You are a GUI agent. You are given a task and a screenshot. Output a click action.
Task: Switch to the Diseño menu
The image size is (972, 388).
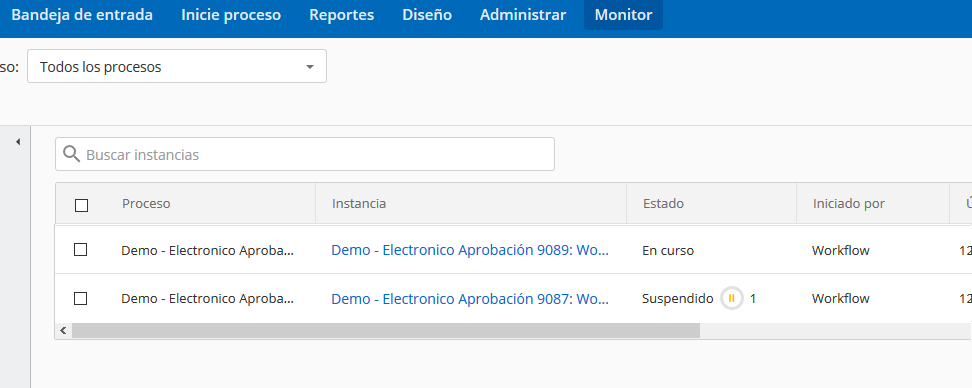coord(427,15)
